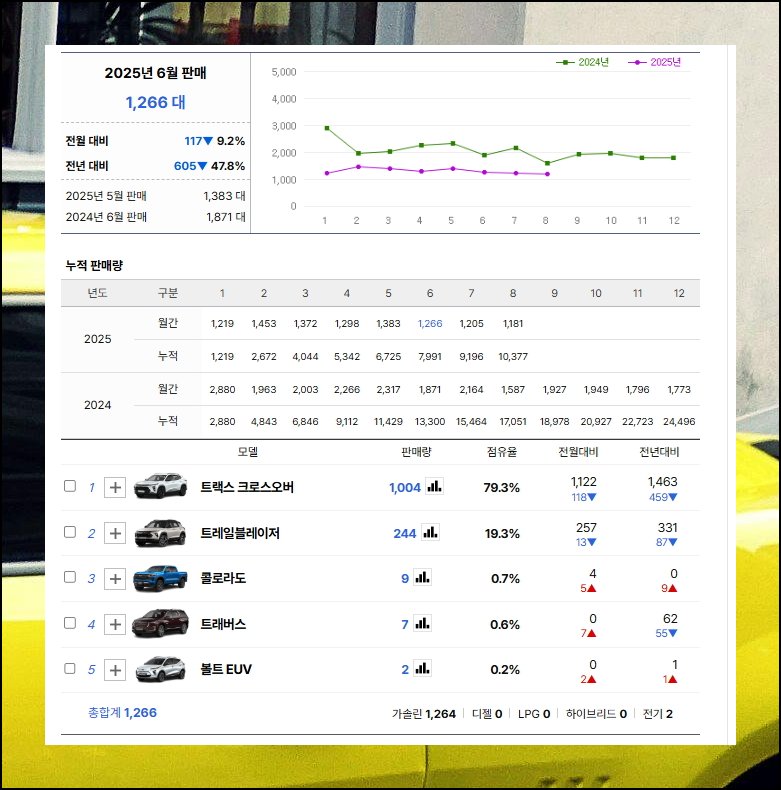Click the 트레일블레이저 car thumbnail
The width and height of the screenshot is (781, 790).
(x=160, y=533)
